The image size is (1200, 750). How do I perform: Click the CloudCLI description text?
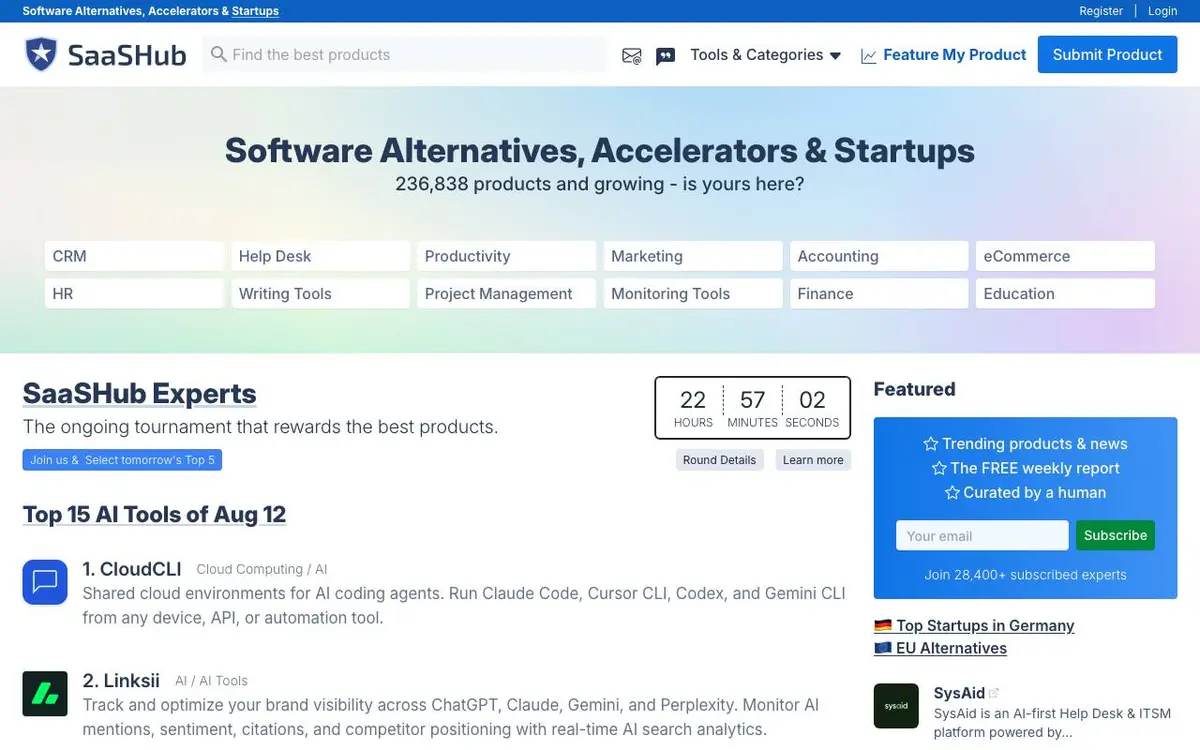tap(464, 605)
